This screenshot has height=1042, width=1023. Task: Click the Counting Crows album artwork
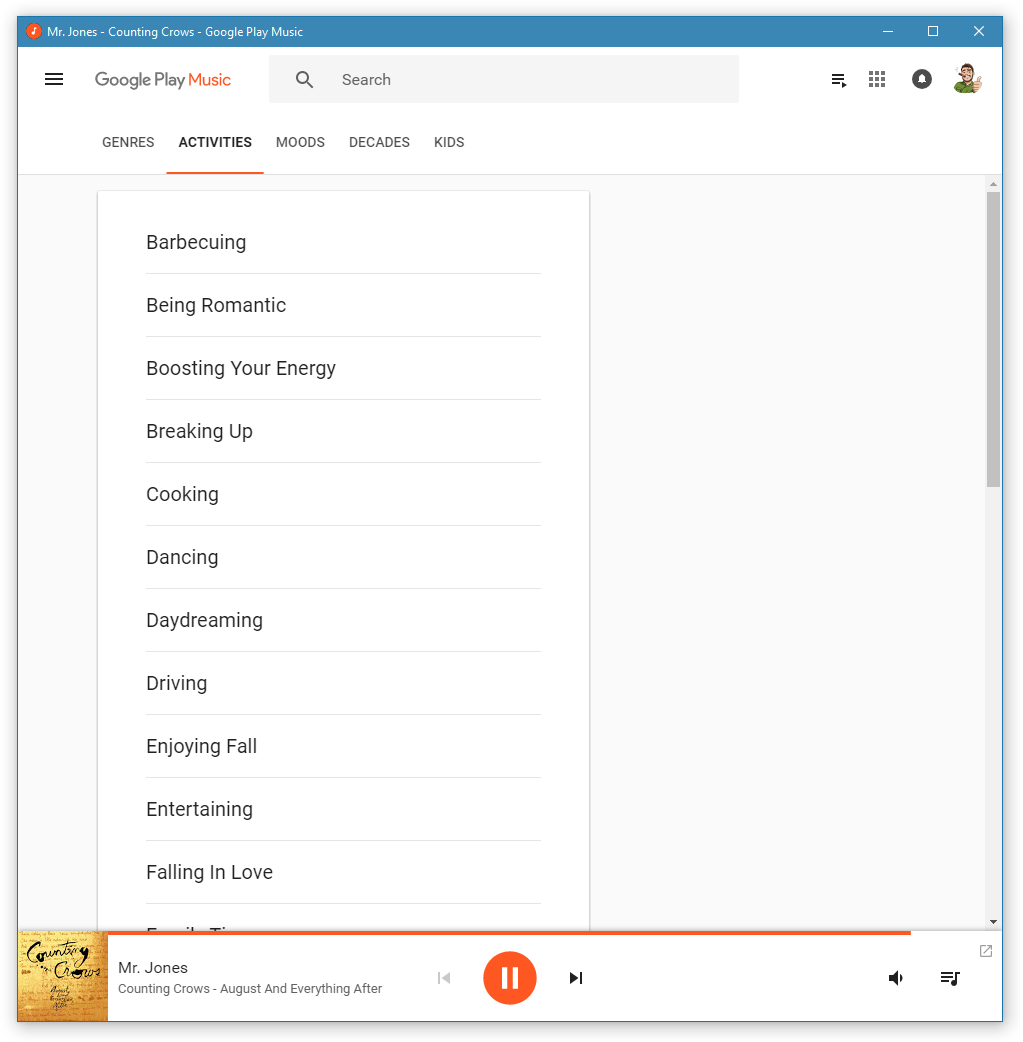63,977
